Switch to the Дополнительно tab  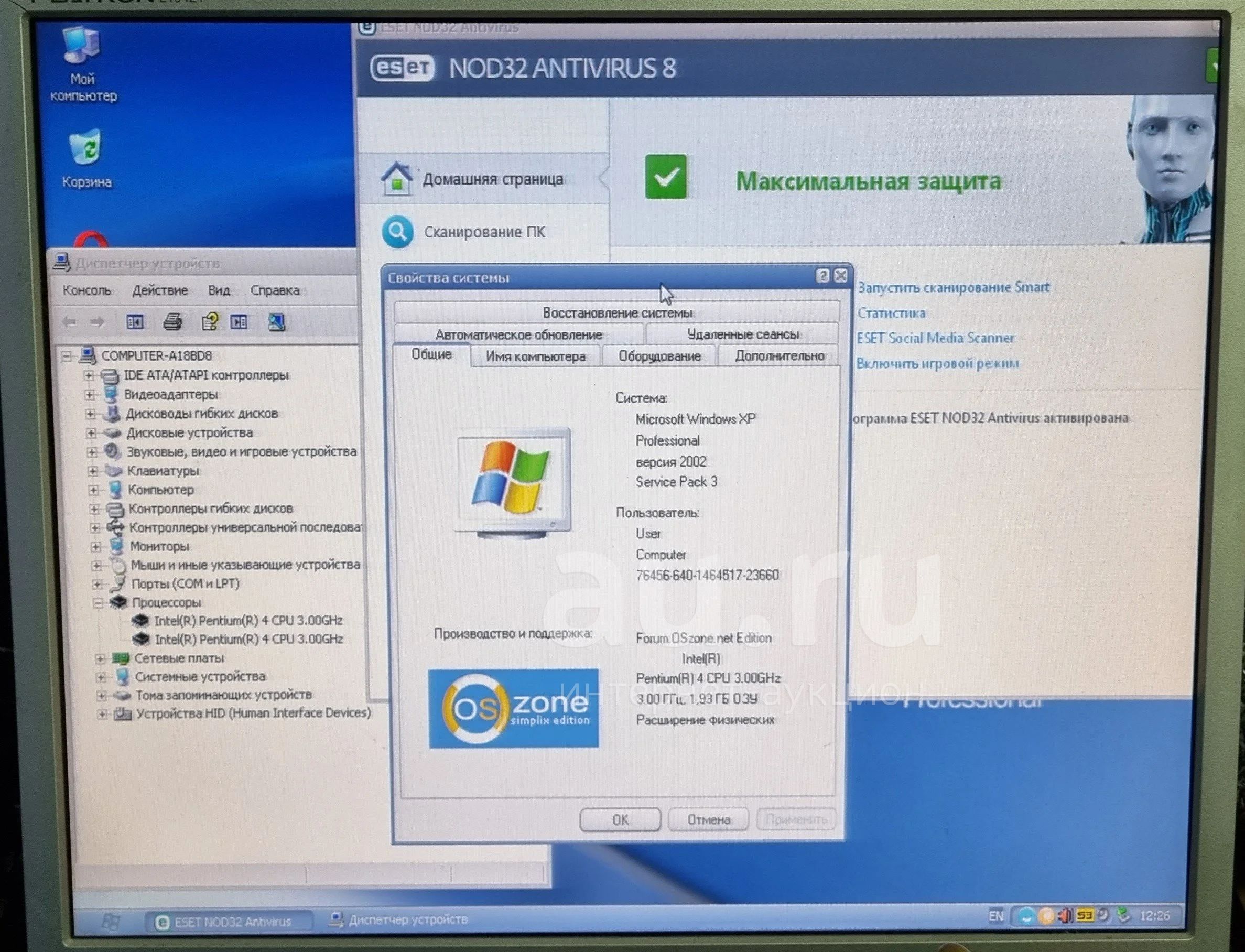click(x=778, y=356)
